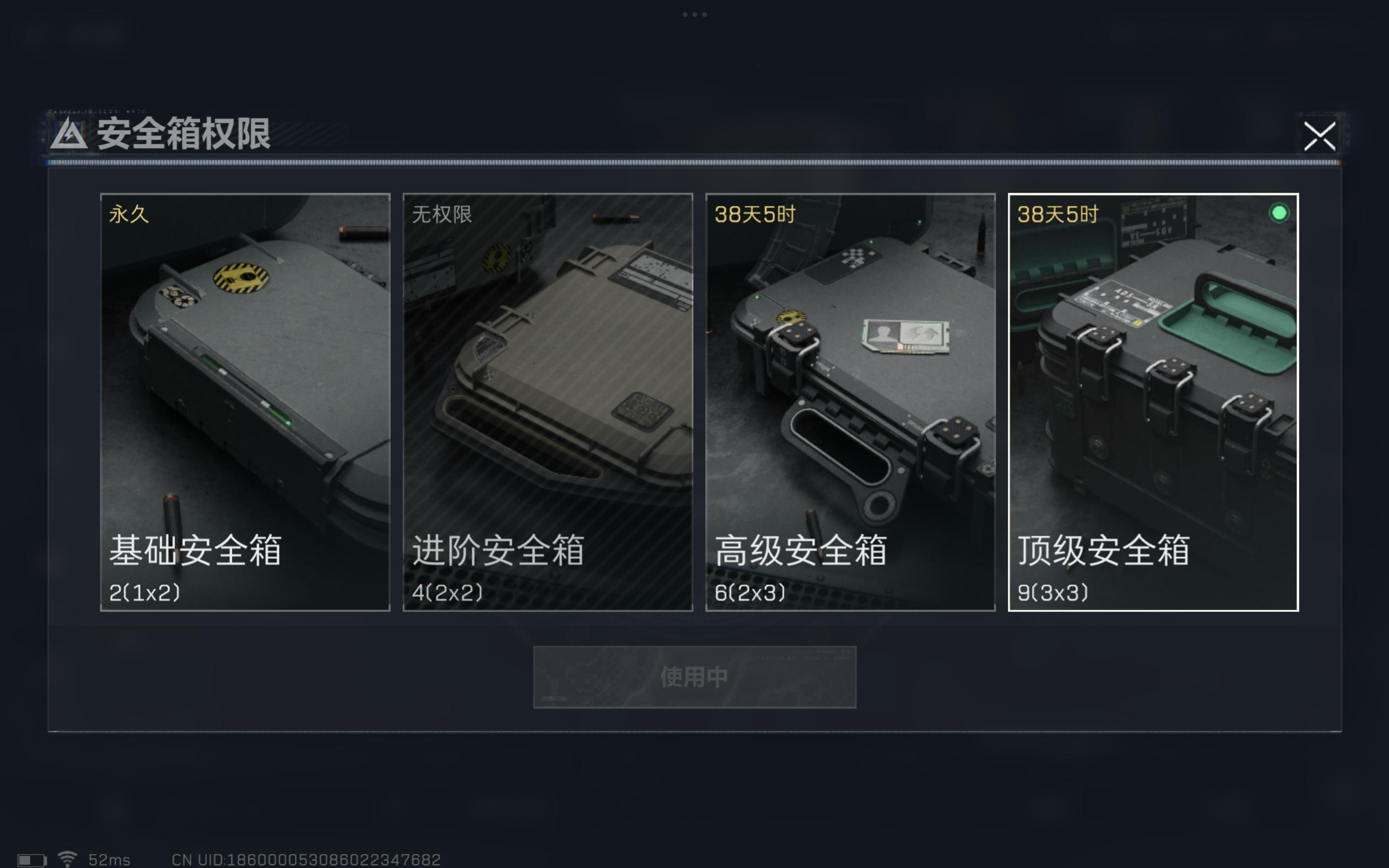Click the disabled 使用中 button
The image size is (1389, 868).
point(694,677)
